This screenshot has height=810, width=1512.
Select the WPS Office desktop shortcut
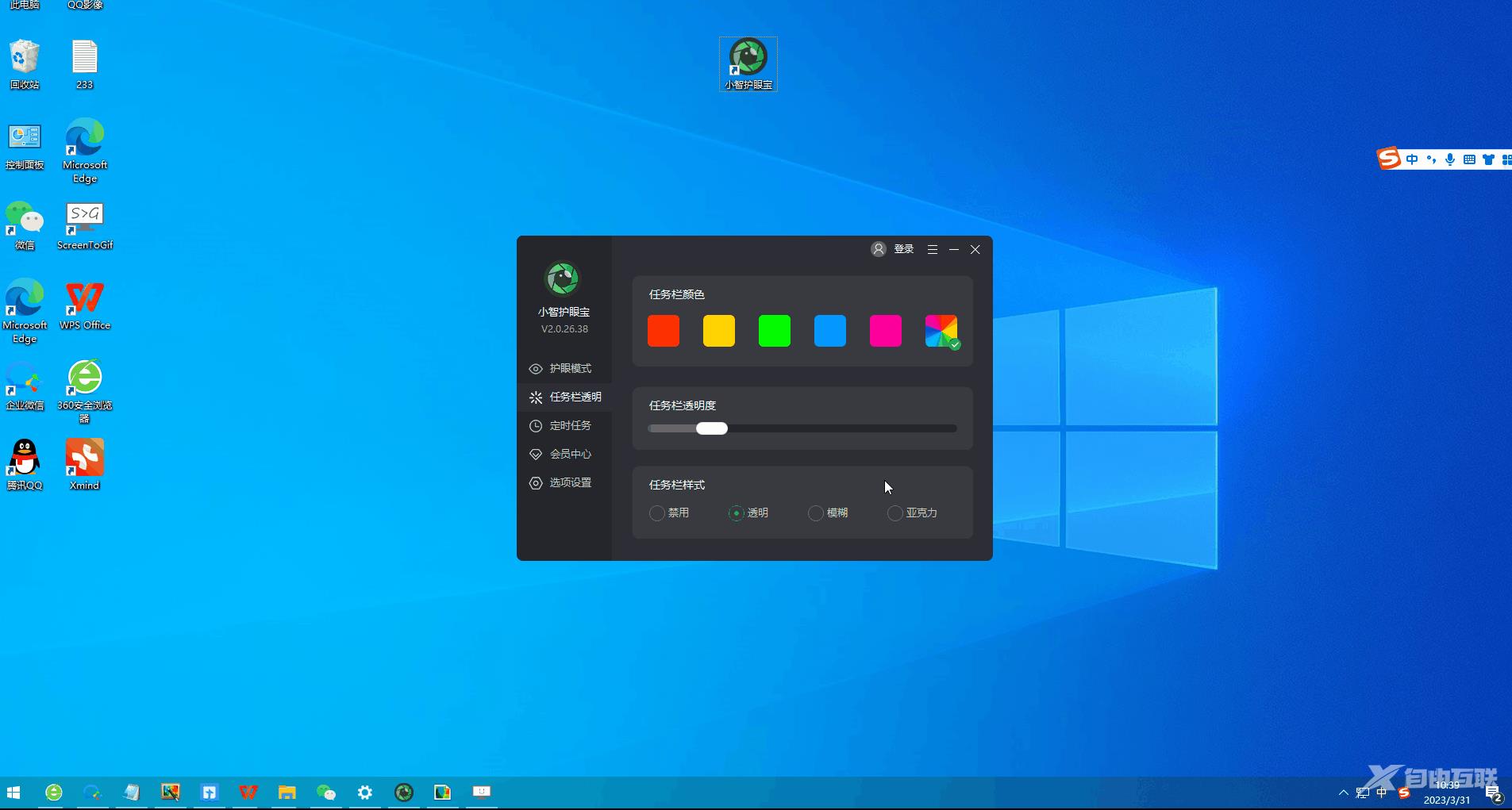point(85,305)
